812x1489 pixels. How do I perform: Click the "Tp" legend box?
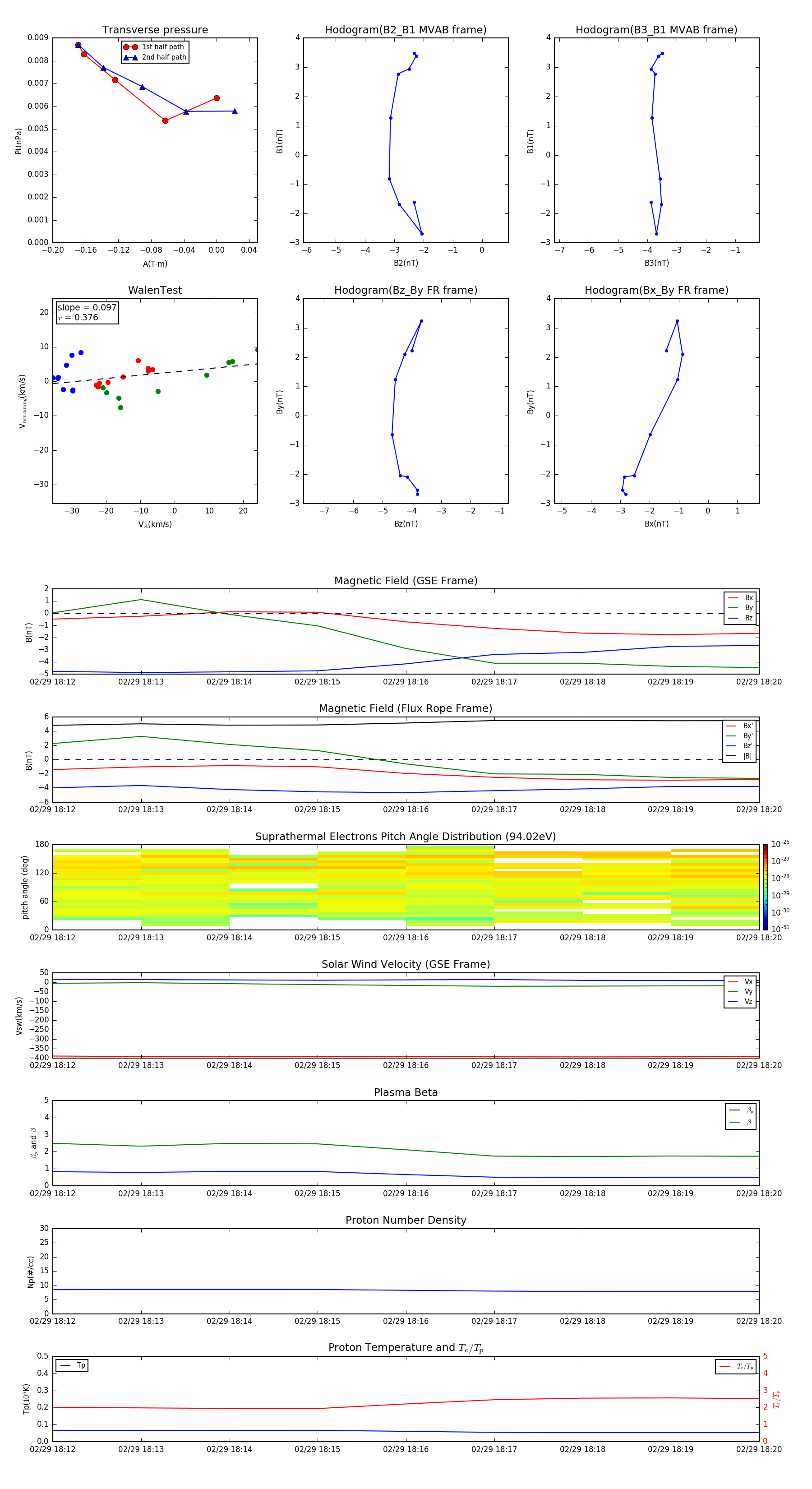point(72,1365)
